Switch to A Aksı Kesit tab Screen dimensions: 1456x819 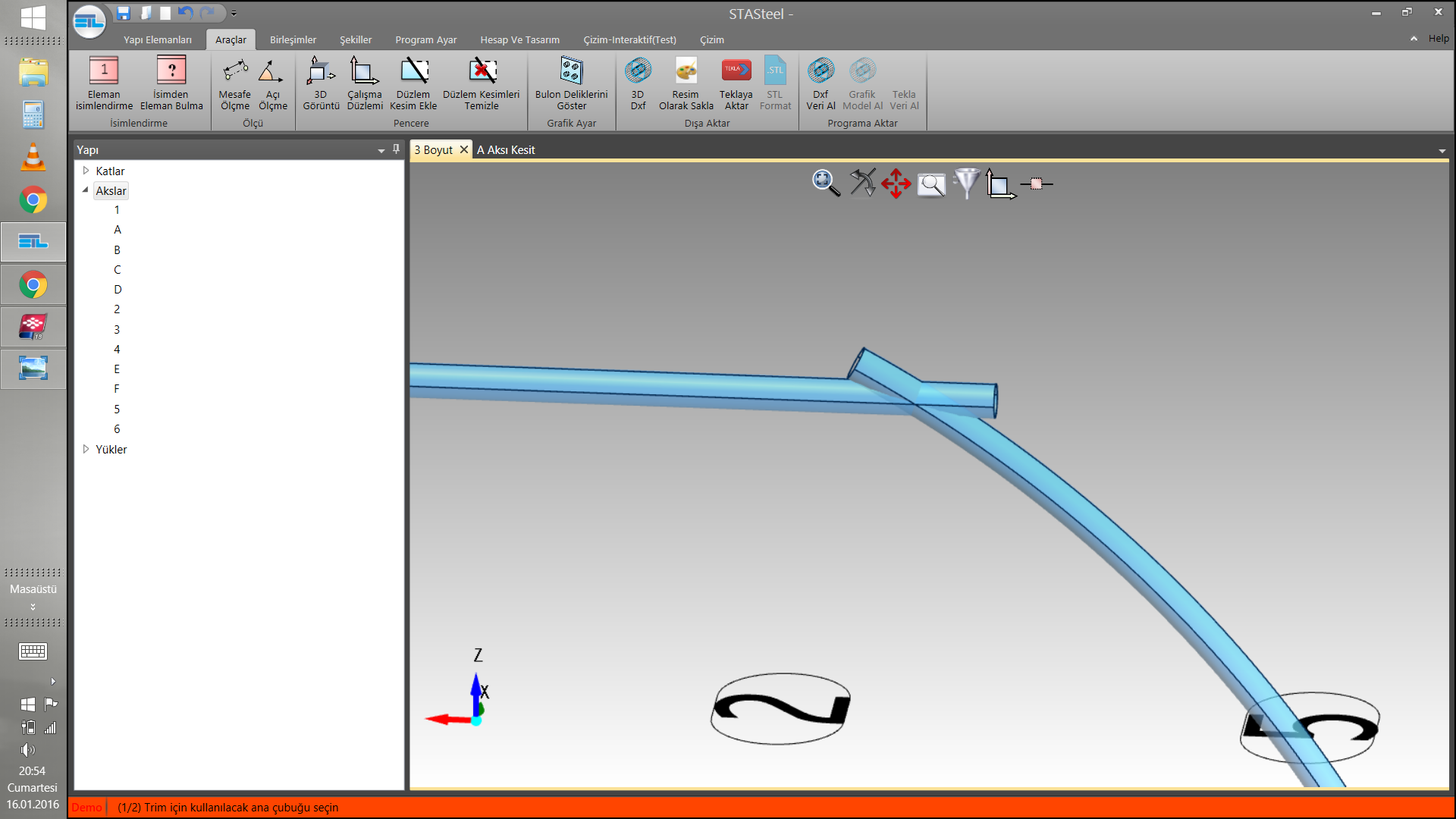[506, 150]
